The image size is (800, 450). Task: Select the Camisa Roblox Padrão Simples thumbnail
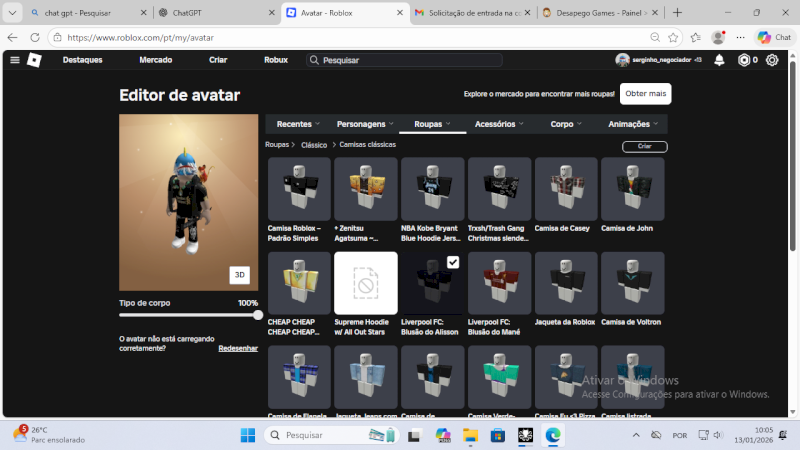pyautogui.click(x=299, y=189)
